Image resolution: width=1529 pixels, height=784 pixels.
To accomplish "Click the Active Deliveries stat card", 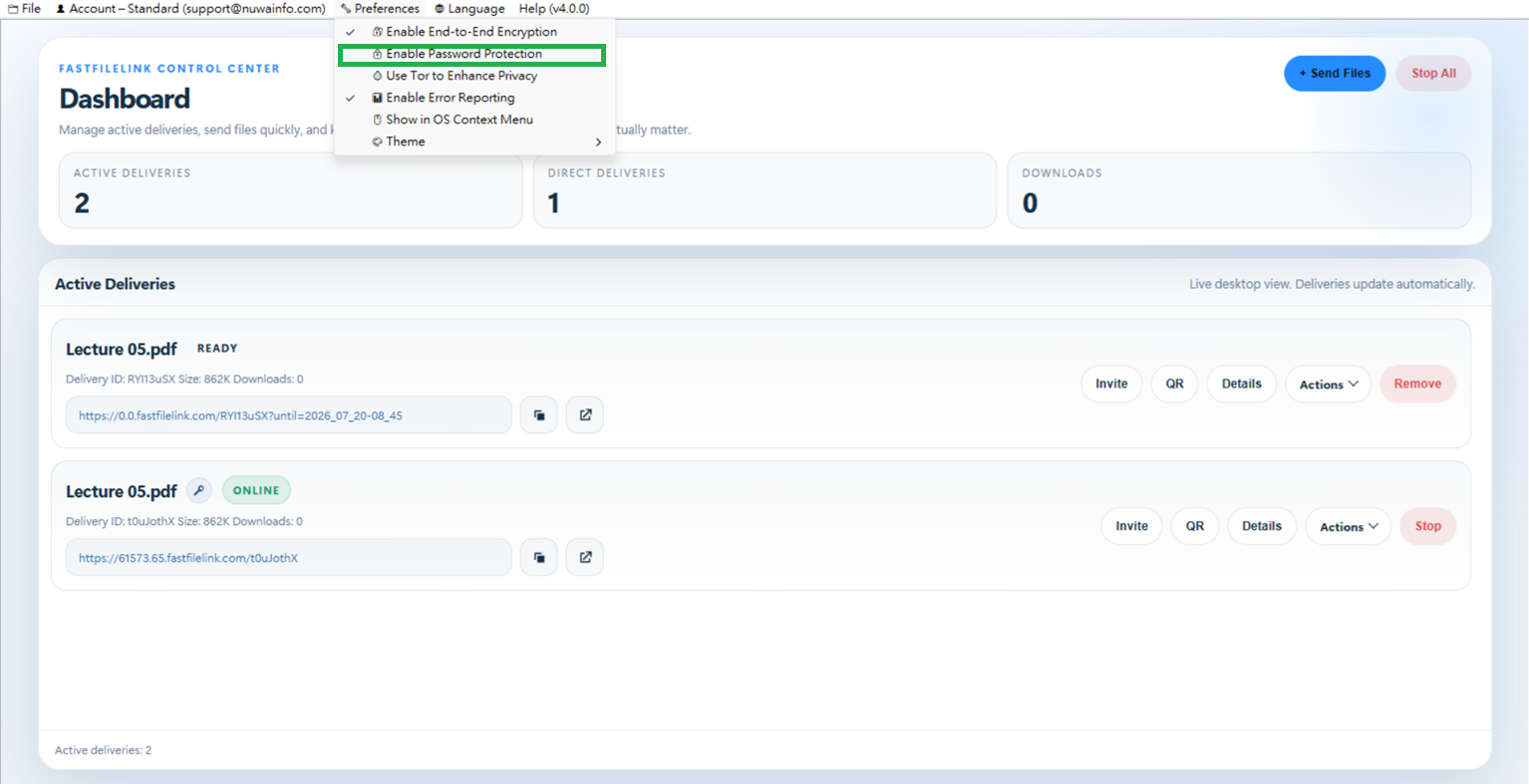I will coord(291,190).
